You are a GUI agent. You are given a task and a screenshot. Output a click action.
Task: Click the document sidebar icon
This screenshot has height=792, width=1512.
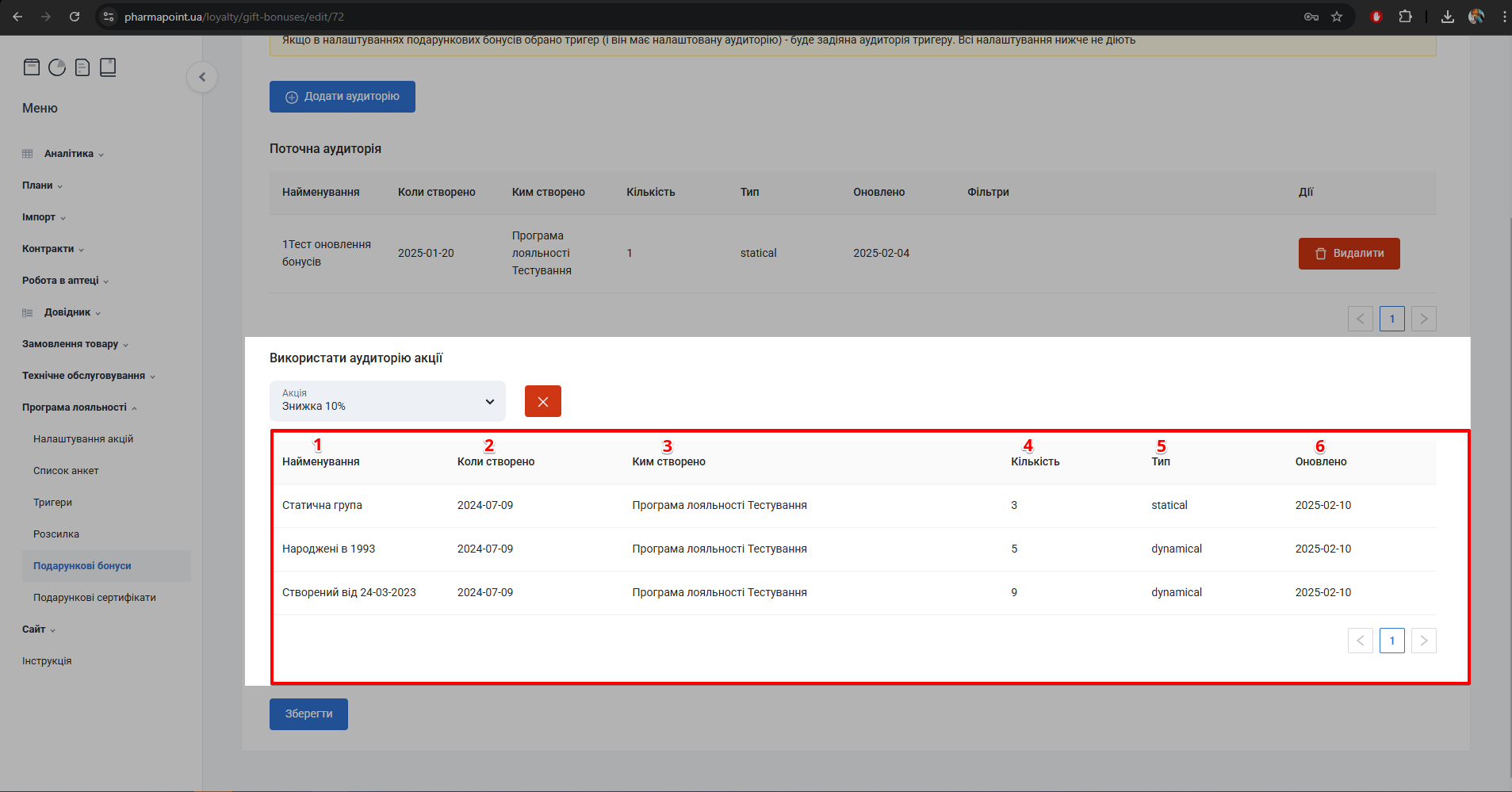[x=82, y=67]
